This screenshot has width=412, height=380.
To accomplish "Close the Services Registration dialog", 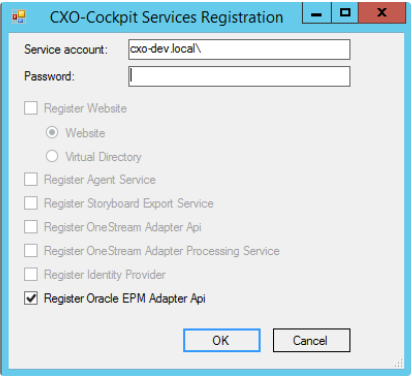I will coord(382,13).
